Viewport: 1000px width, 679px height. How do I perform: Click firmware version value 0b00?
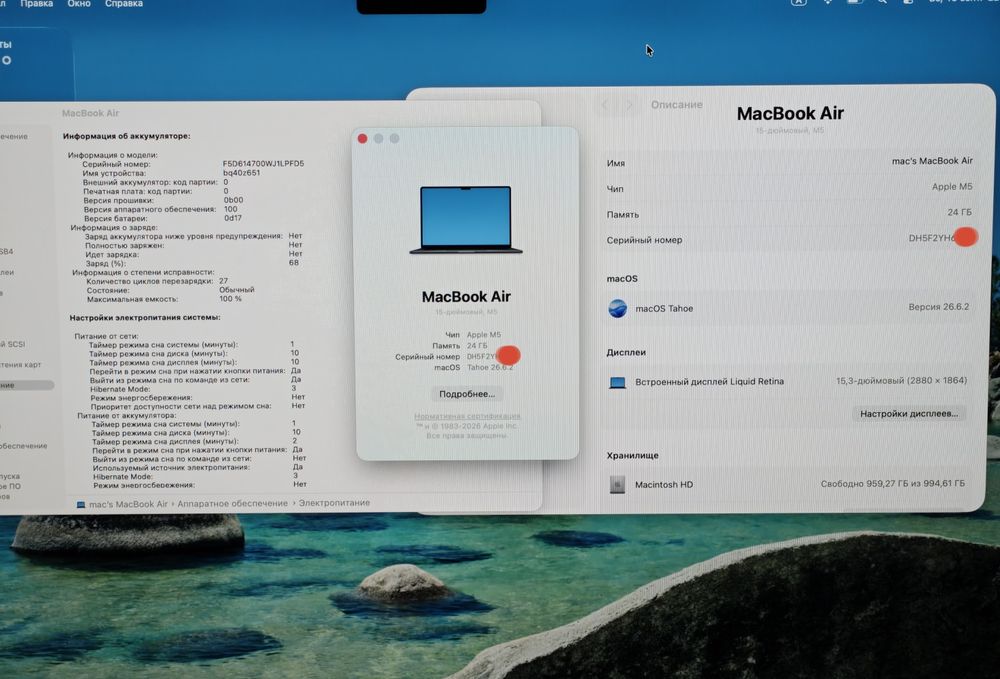(x=233, y=200)
